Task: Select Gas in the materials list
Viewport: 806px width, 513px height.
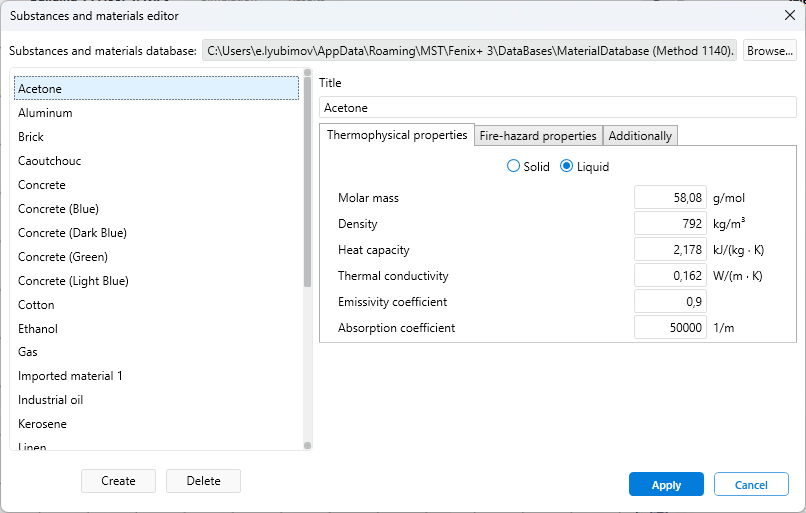Action: click(156, 352)
